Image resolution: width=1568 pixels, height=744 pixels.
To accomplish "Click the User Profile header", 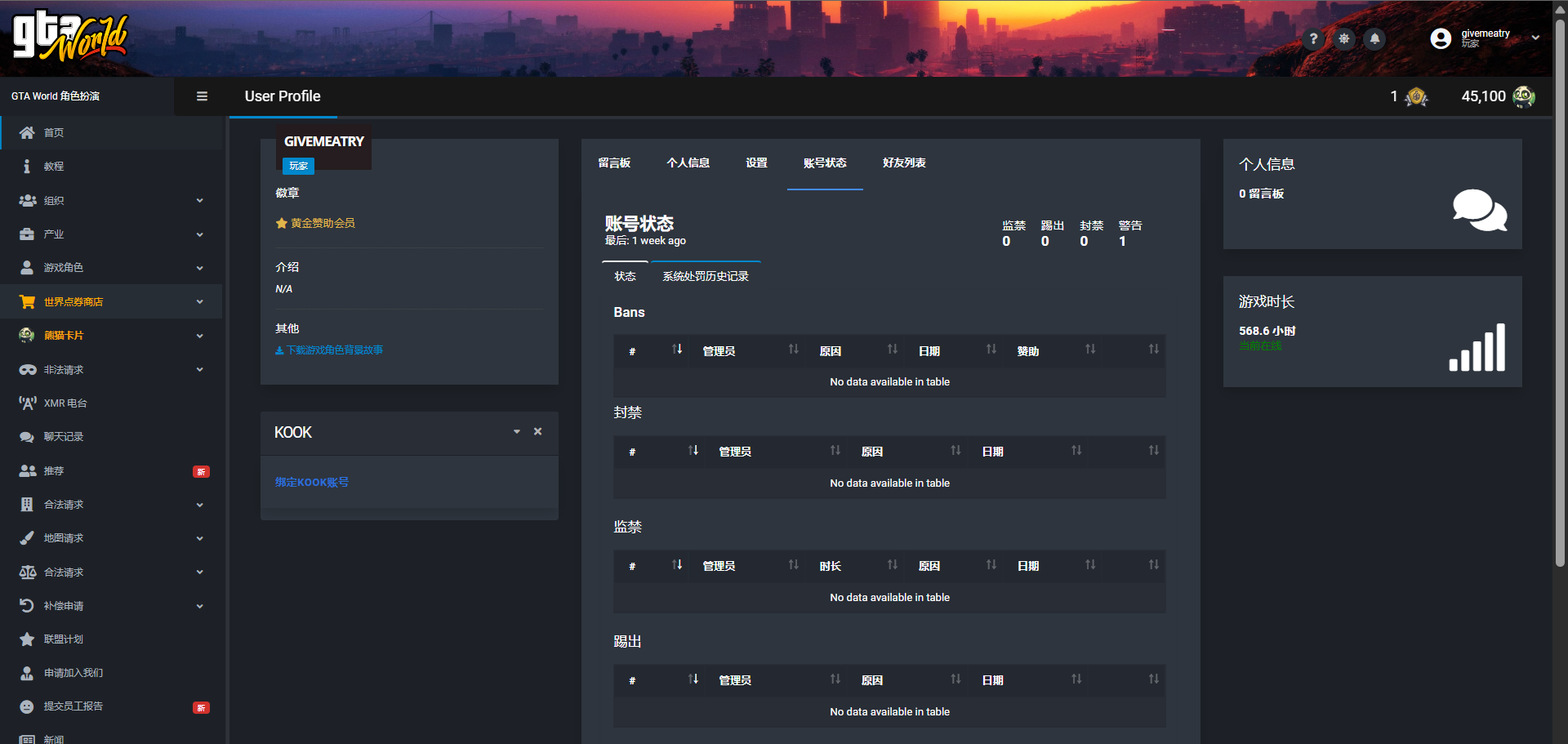I will (x=283, y=96).
